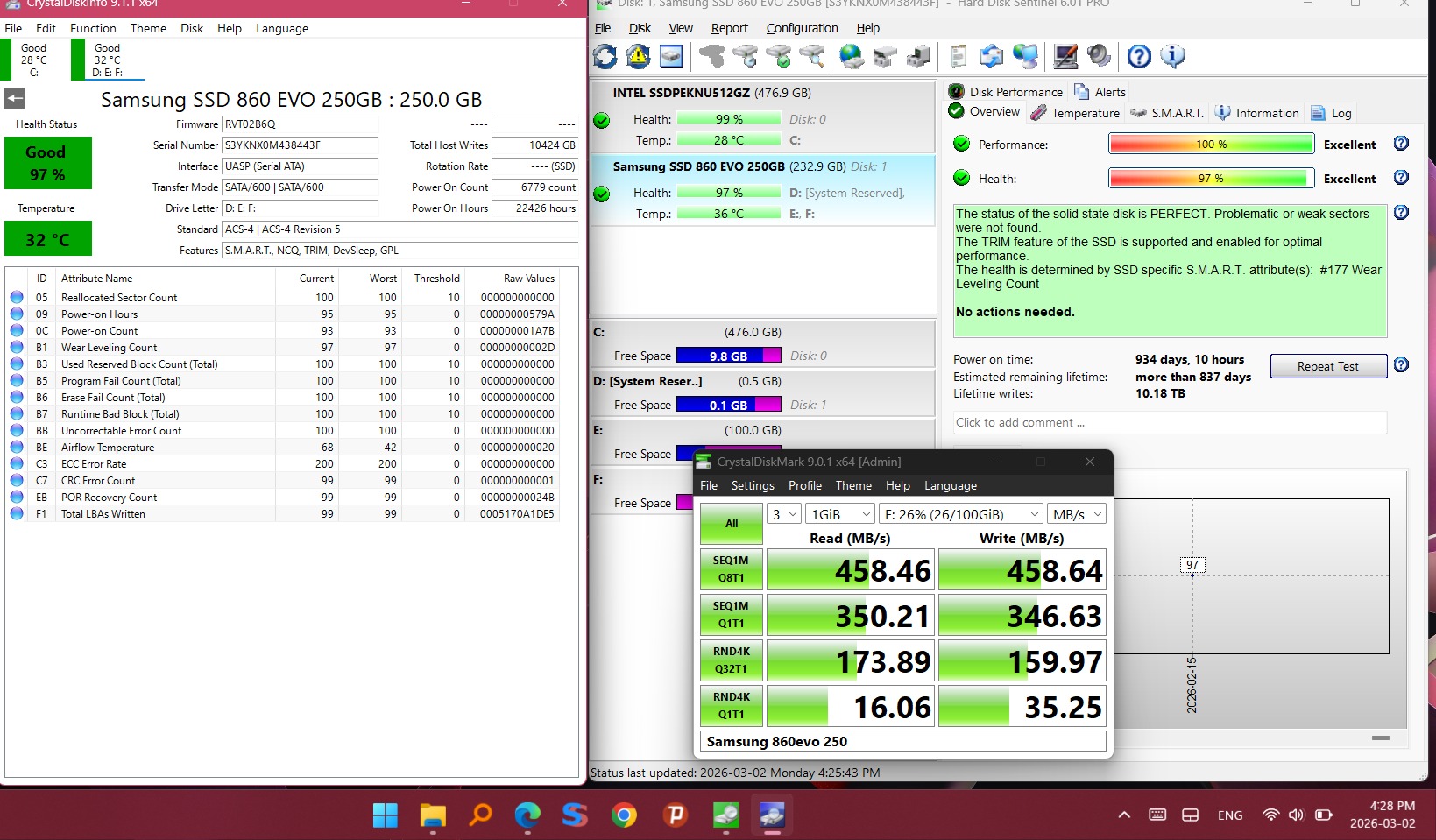The image size is (1436, 840).
Task: Switch to the S.M.A.R.T. tab
Action: pos(1168,113)
